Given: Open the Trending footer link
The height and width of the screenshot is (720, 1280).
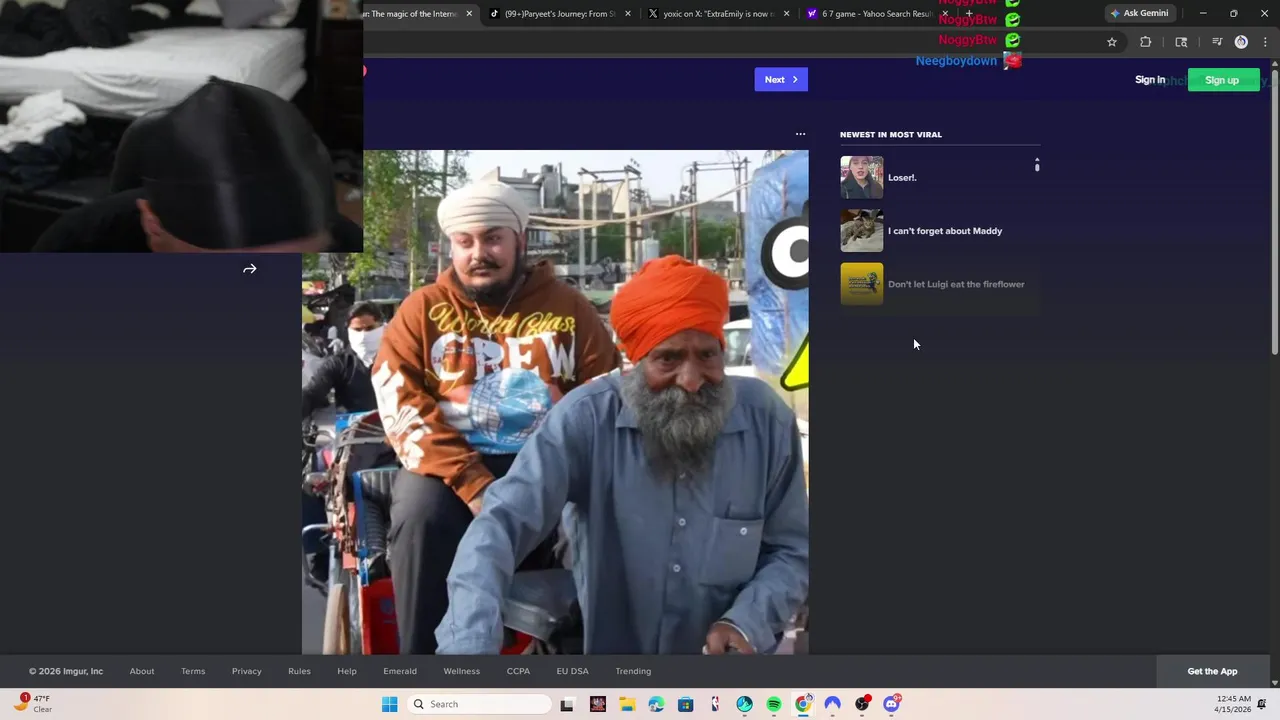Looking at the screenshot, I should pyautogui.click(x=633, y=671).
